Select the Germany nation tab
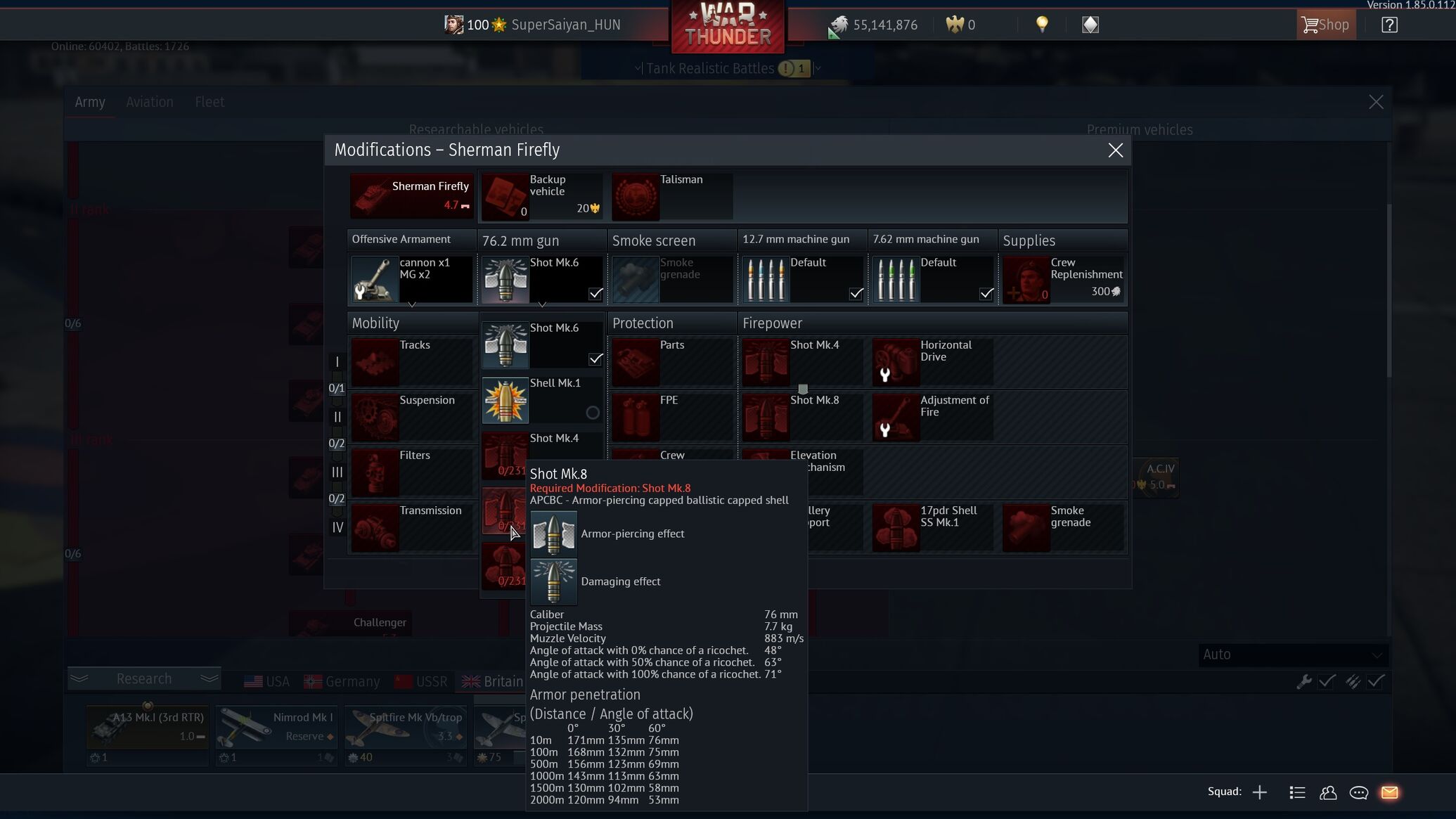 click(x=342, y=681)
